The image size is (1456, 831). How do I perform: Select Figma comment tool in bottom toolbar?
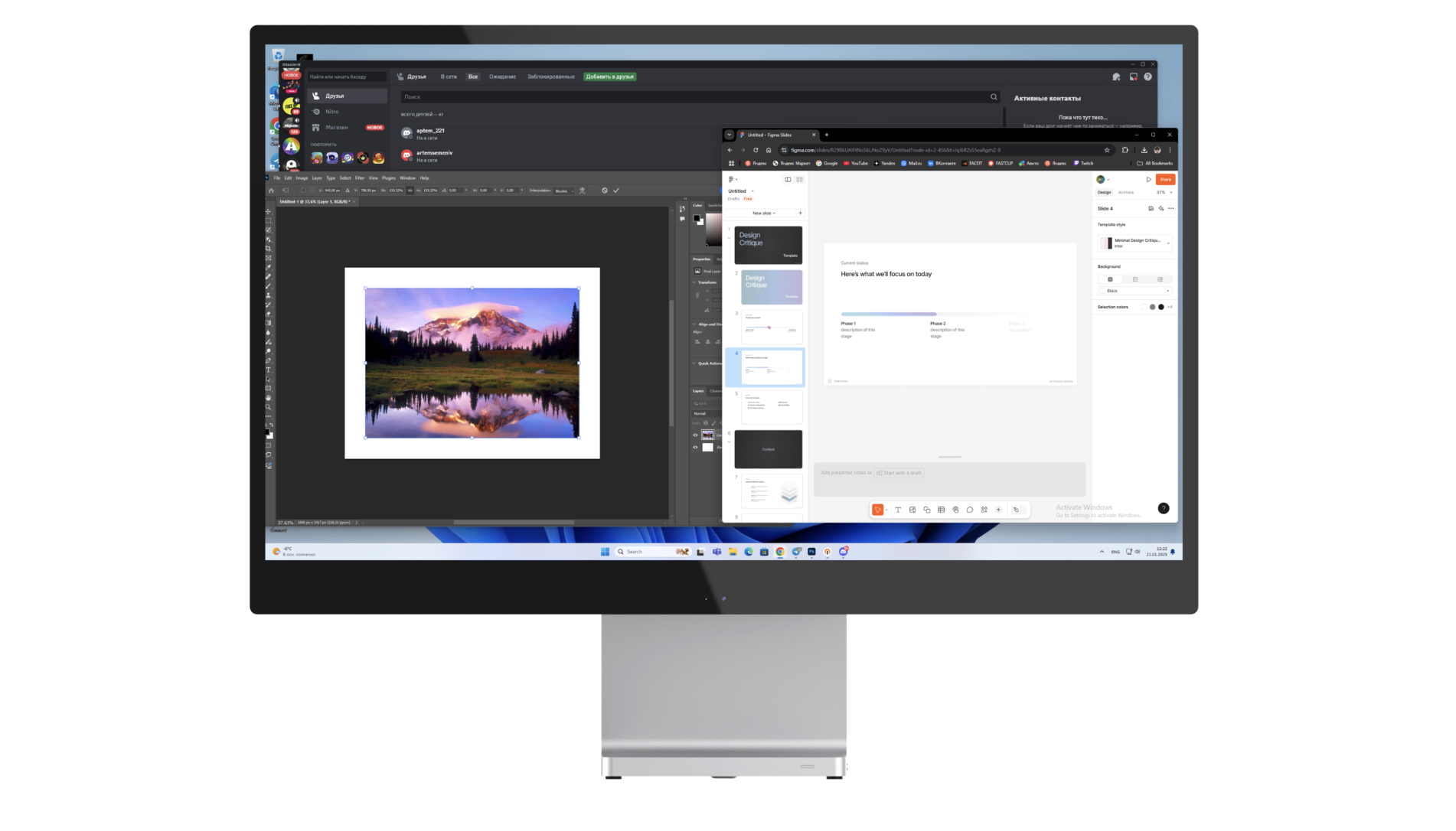(x=970, y=510)
